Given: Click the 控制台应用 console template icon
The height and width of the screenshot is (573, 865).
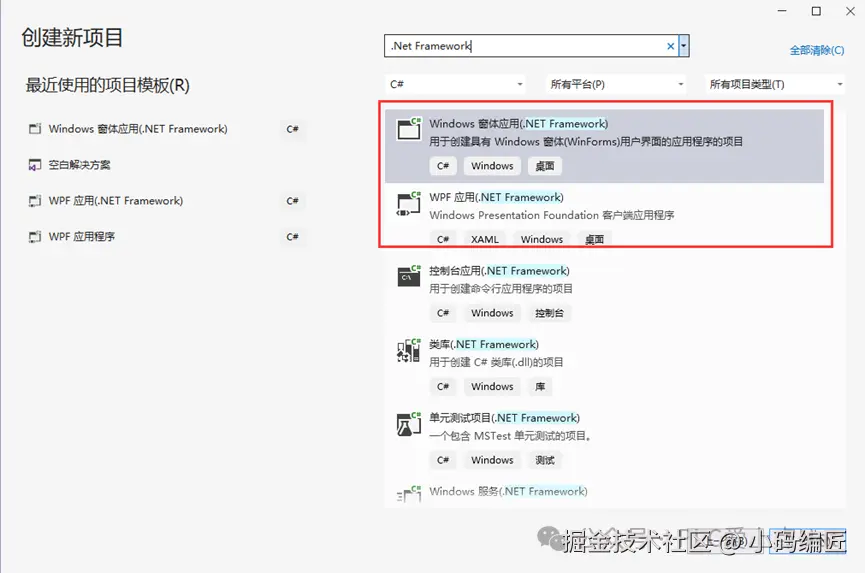Looking at the screenshot, I should [x=409, y=276].
